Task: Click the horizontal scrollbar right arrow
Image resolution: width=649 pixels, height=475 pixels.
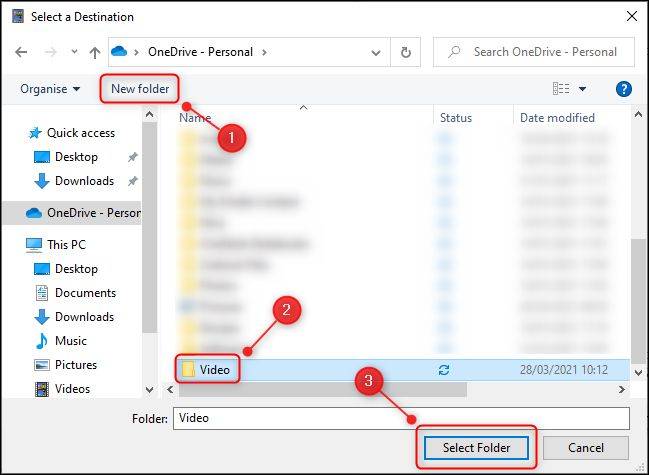Action: 621,389
